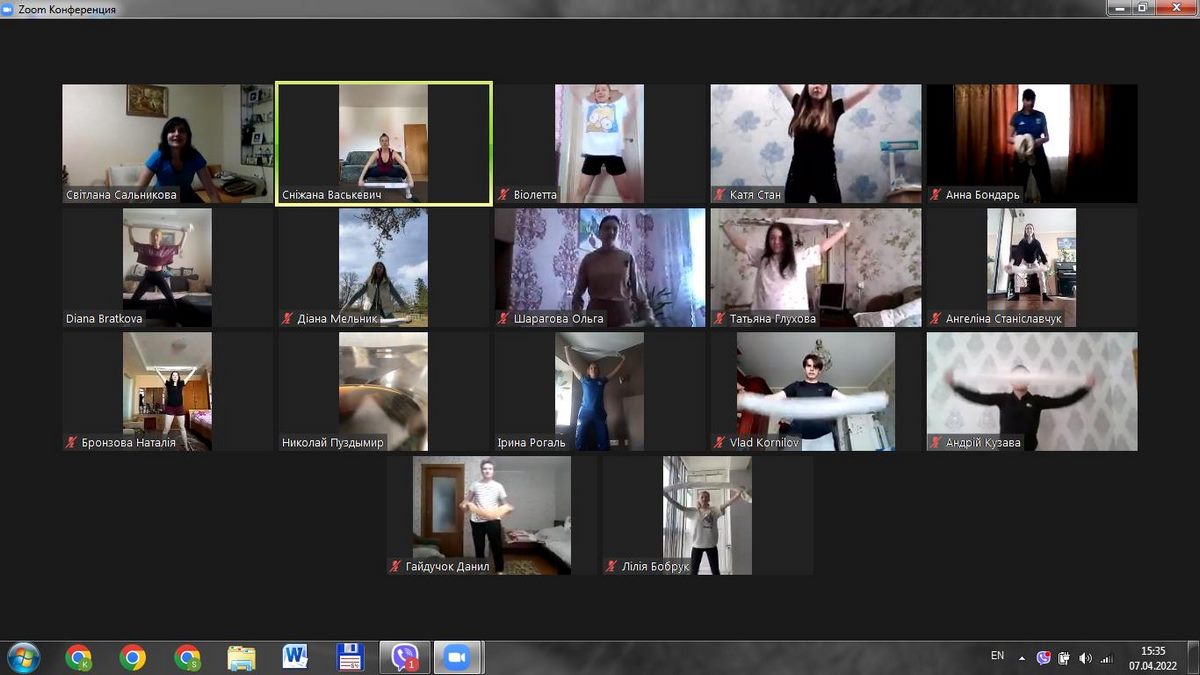This screenshot has height=675, width=1200.
Task: Click muted mic icon by Гайдучок Данил
Action: 396,567
